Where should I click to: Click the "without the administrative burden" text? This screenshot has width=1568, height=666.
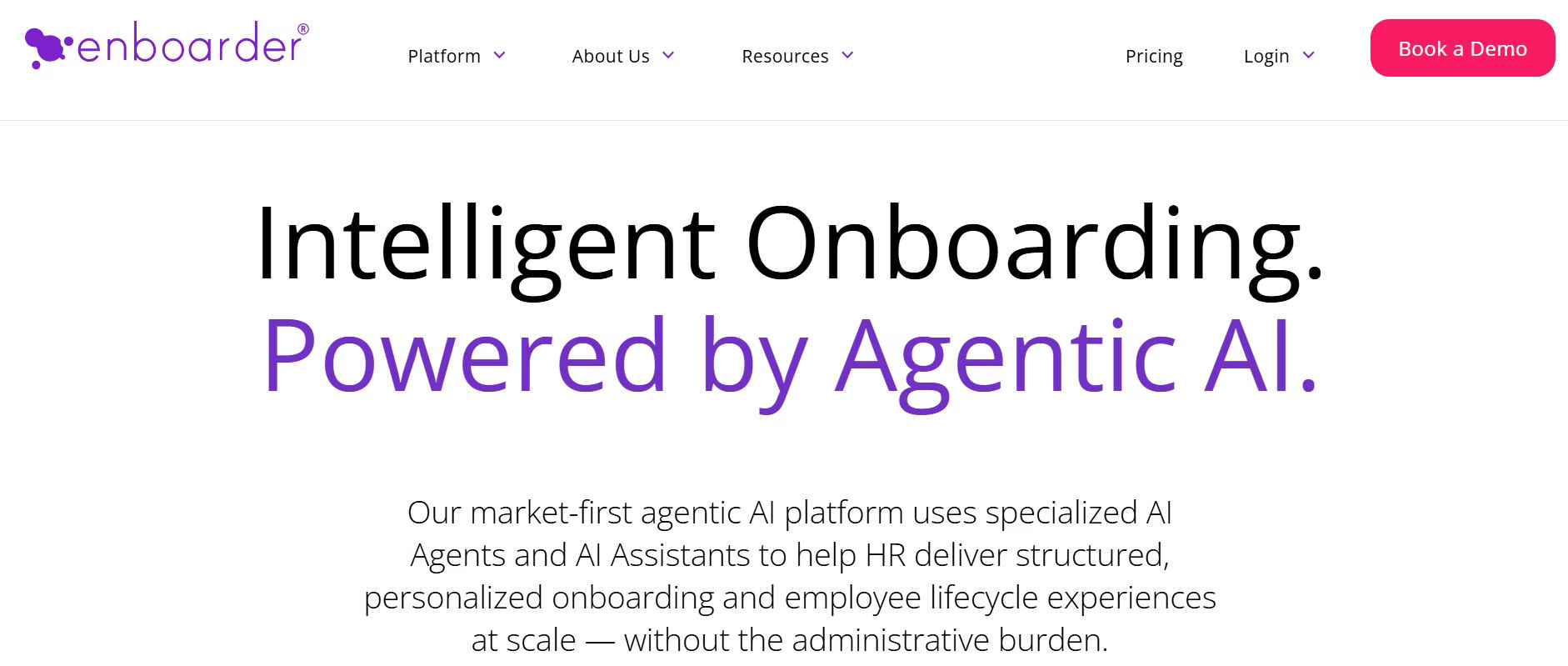(x=866, y=640)
